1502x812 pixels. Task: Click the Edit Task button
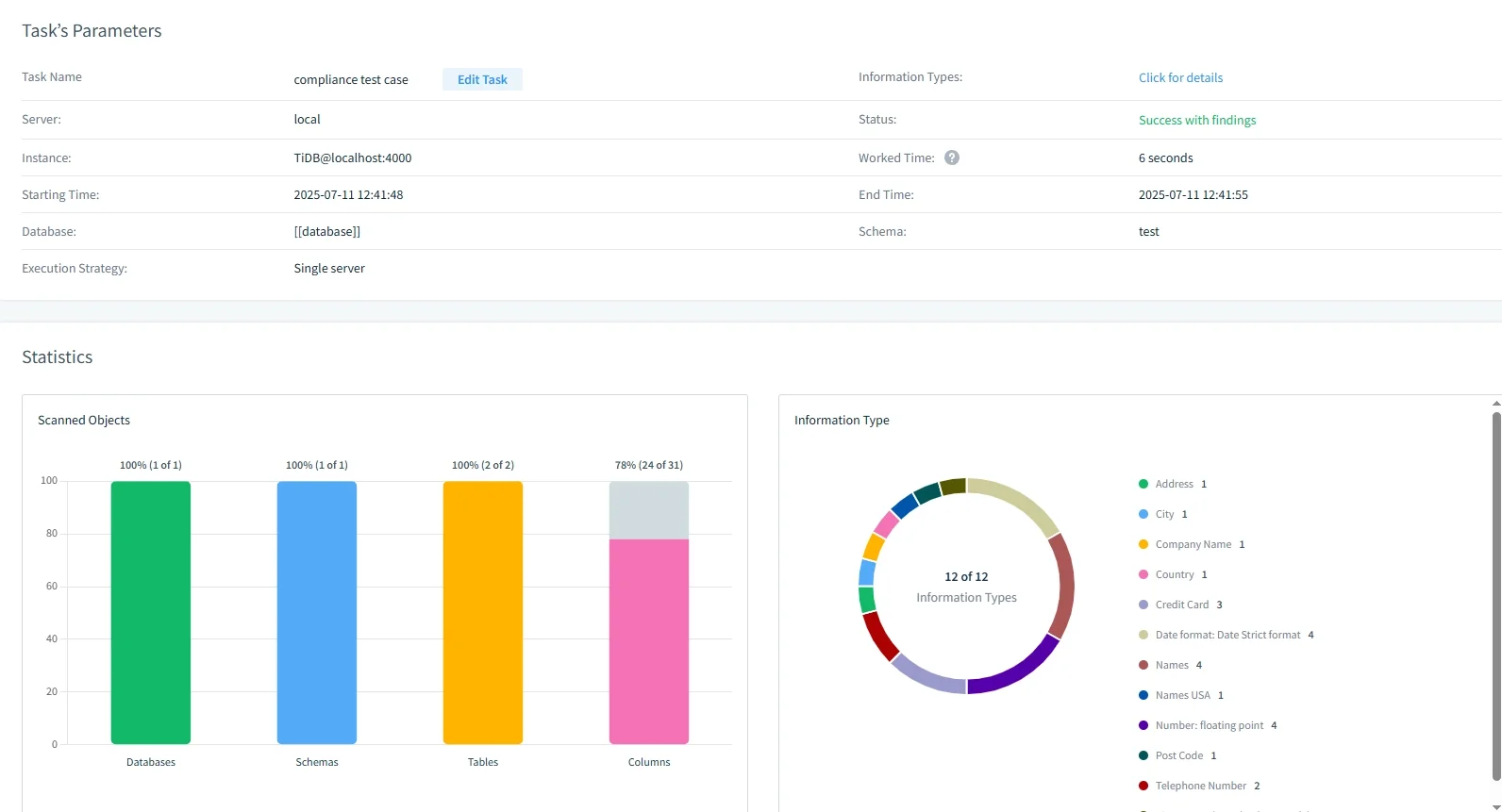coord(482,79)
